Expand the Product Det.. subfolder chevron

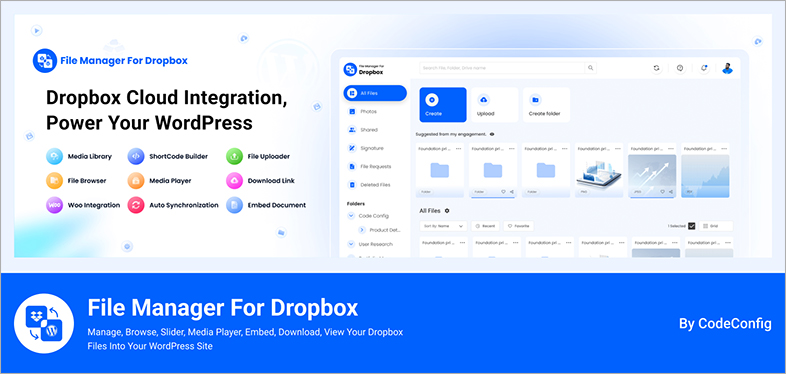pyautogui.click(x=362, y=230)
